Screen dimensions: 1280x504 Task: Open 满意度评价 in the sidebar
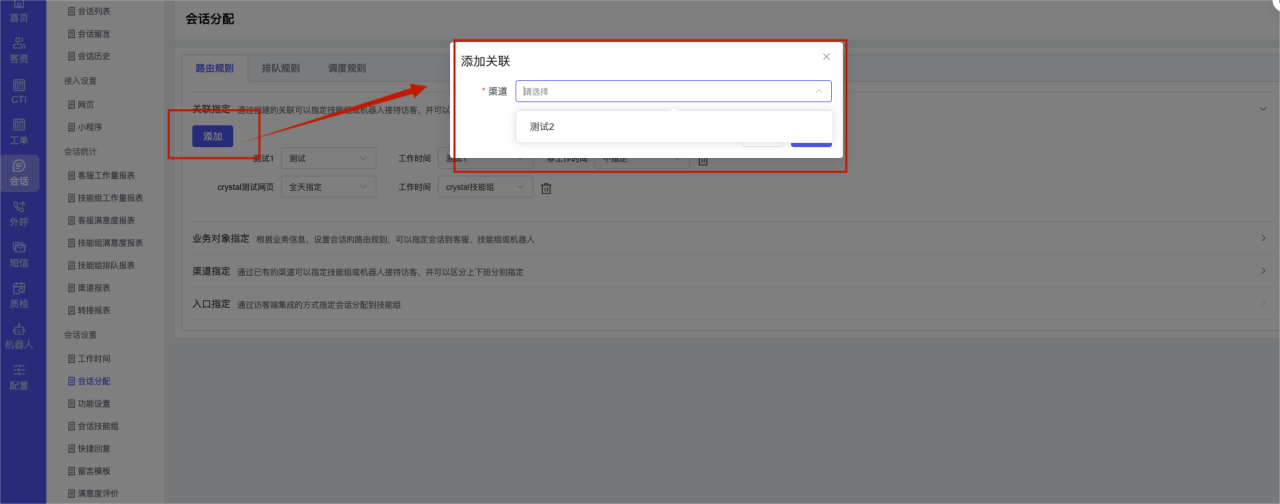(x=92, y=493)
